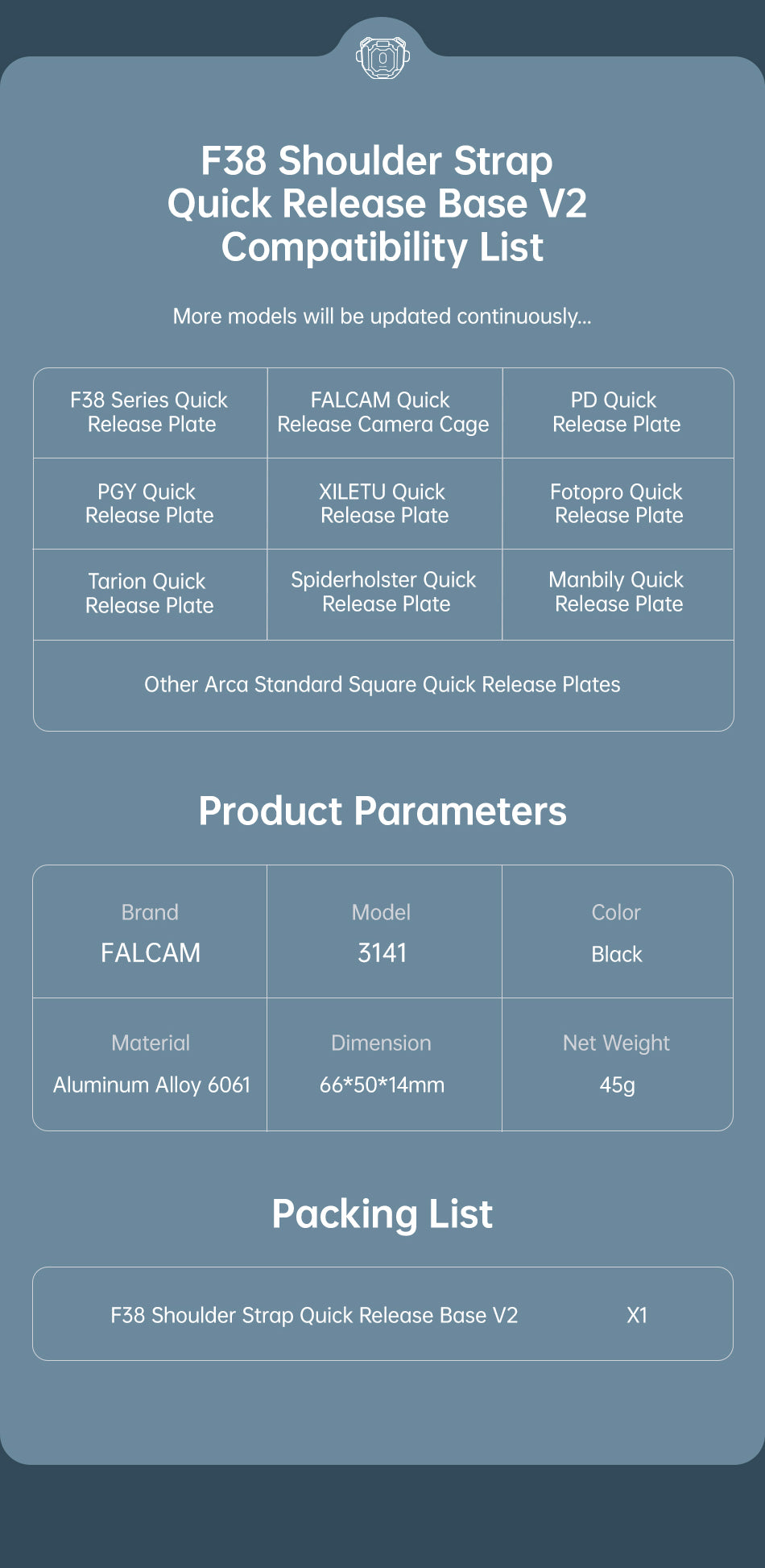Click the Net Weight 45g cell
The width and height of the screenshot is (765, 1568).
[x=617, y=1064]
